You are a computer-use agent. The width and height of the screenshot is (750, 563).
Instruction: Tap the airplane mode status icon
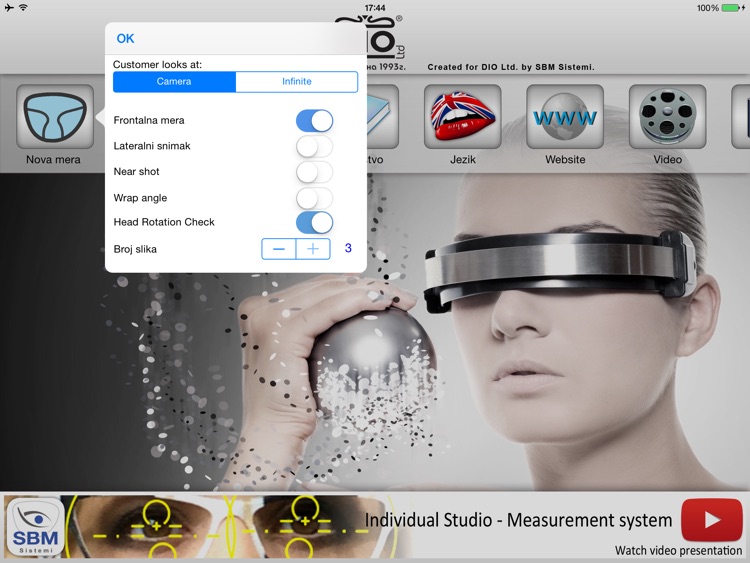point(9,8)
